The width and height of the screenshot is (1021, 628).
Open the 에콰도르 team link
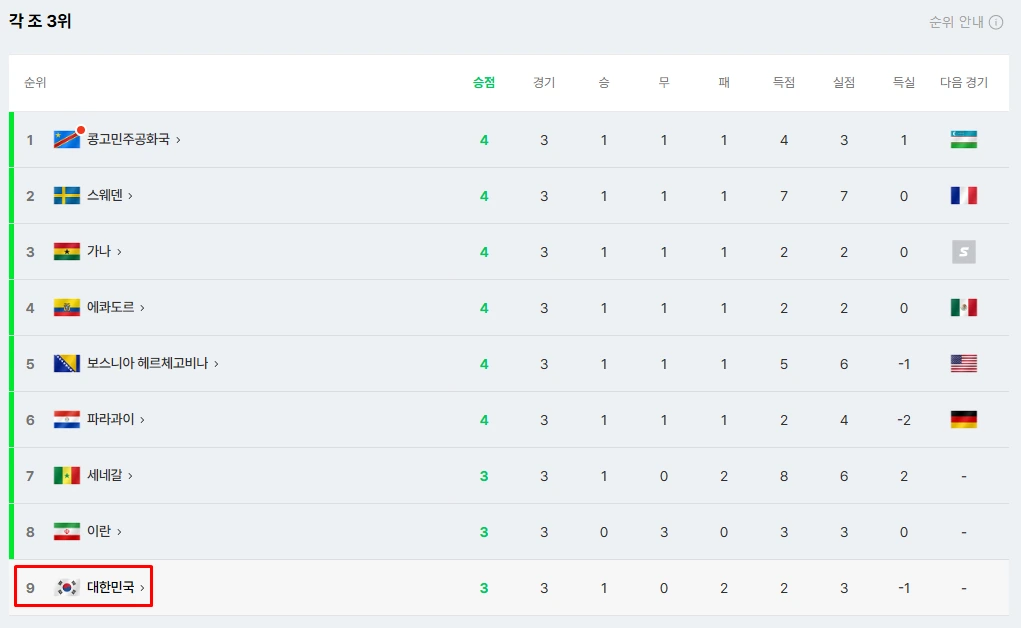(111, 307)
